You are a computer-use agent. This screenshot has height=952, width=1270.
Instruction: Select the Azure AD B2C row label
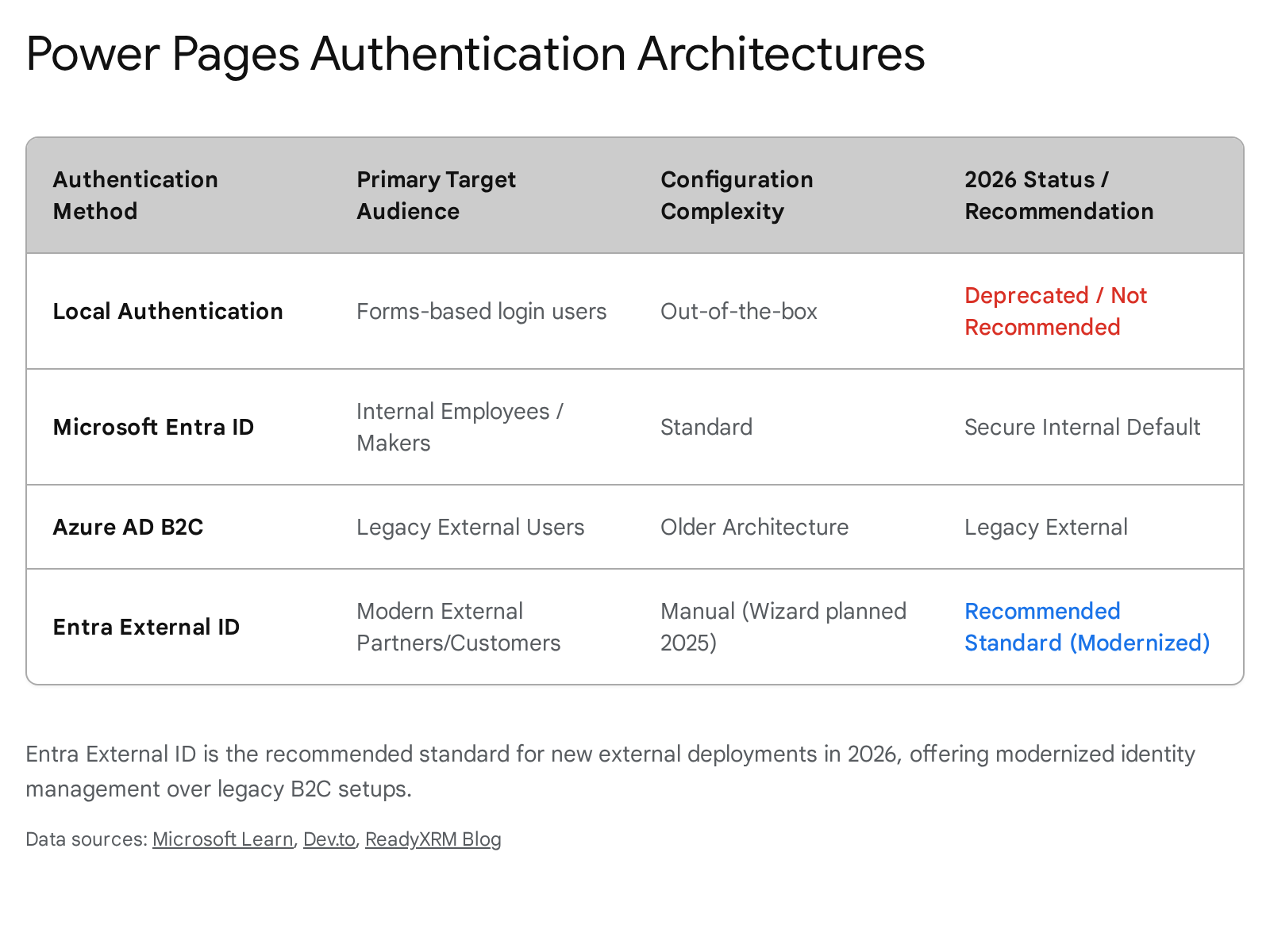tap(128, 527)
